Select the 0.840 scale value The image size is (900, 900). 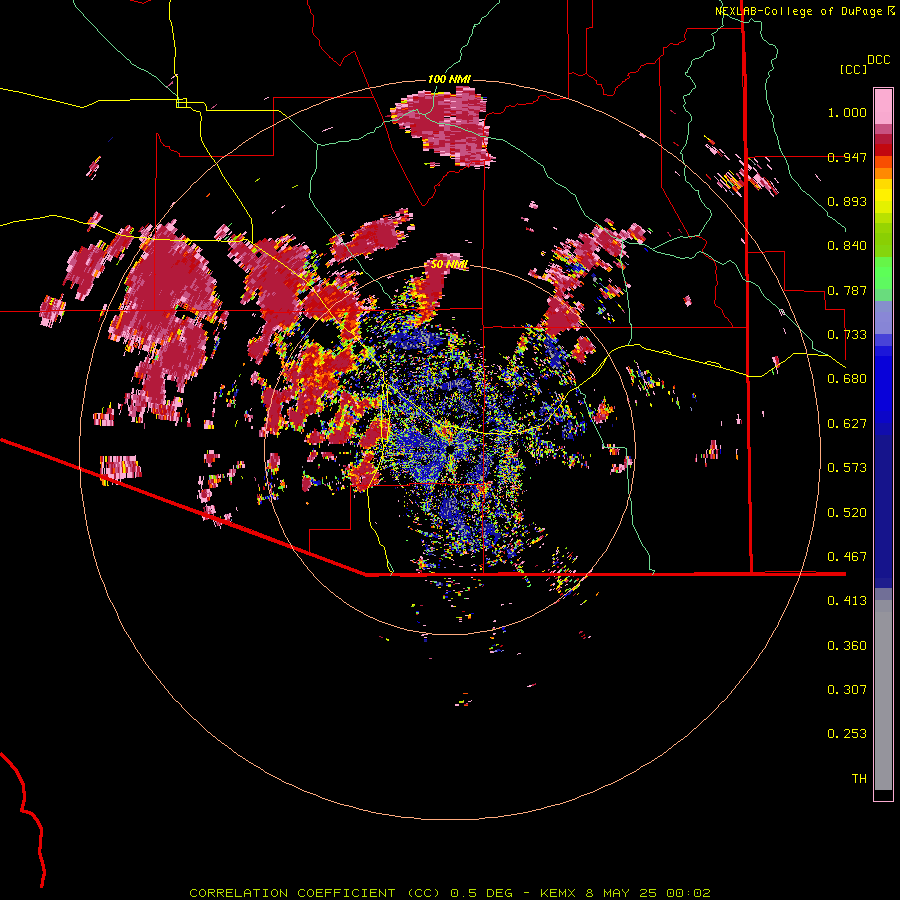point(847,246)
